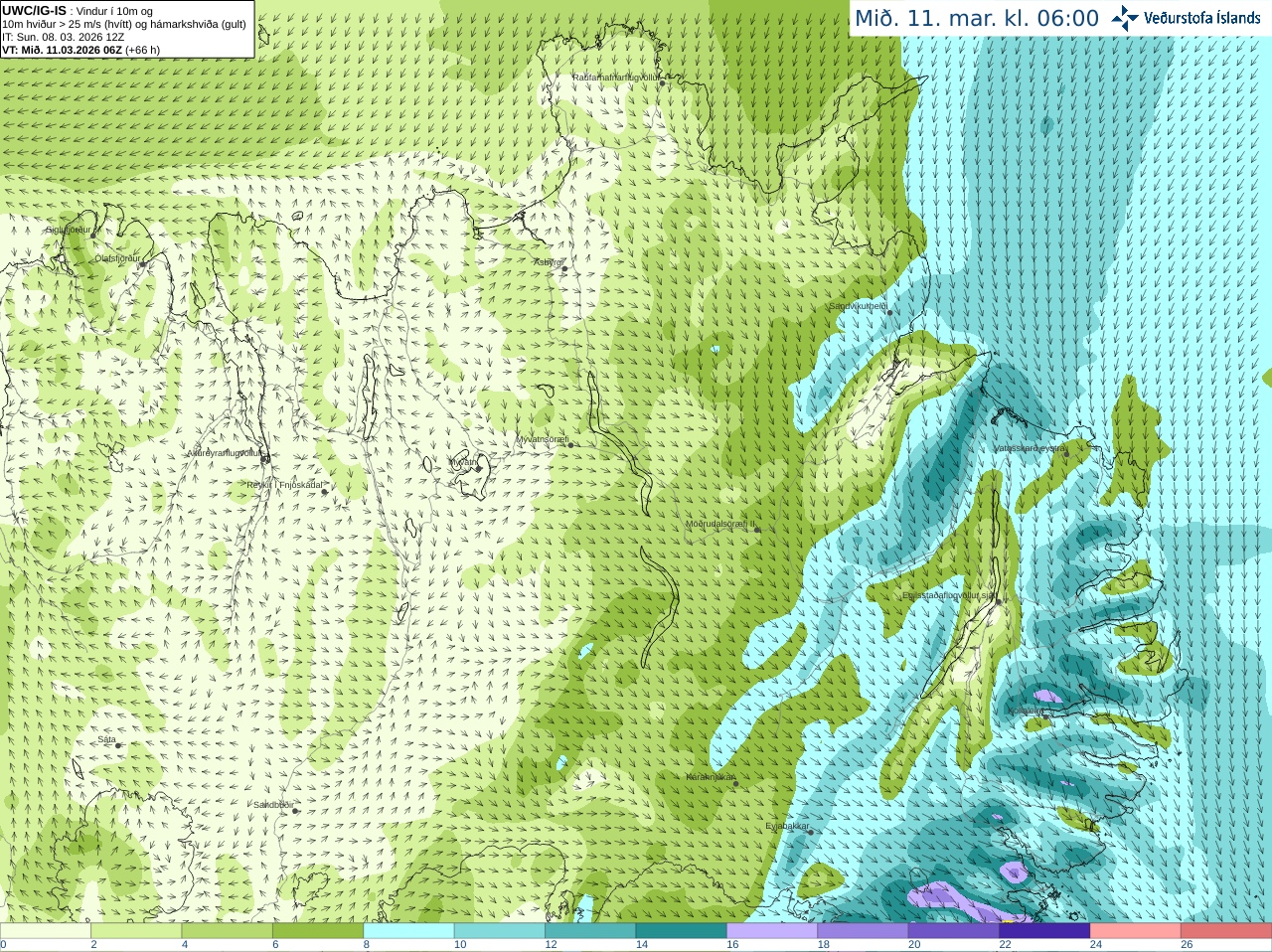Click the Ásbyrgi station label
The height and width of the screenshot is (952, 1272).
pos(548,262)
